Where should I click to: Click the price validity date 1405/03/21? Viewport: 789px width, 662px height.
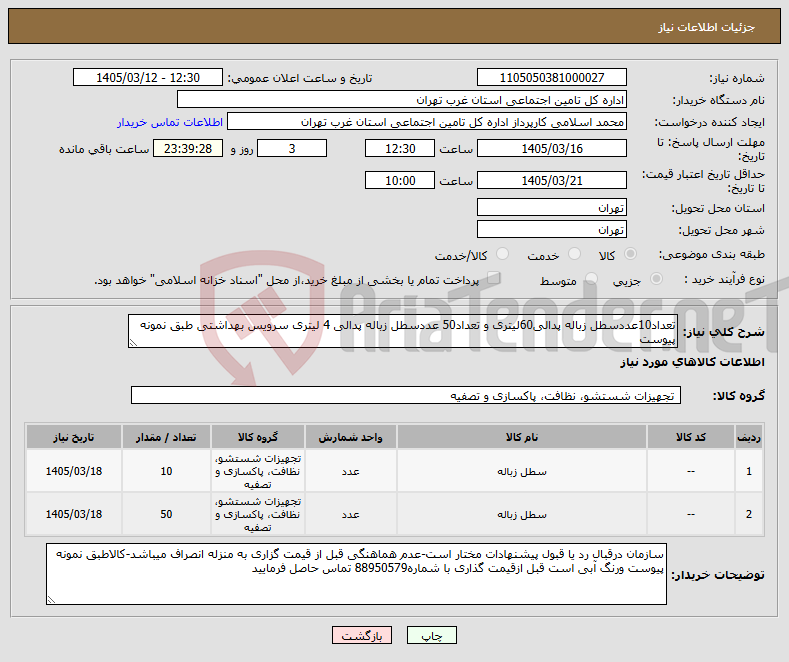click(551, 180)
